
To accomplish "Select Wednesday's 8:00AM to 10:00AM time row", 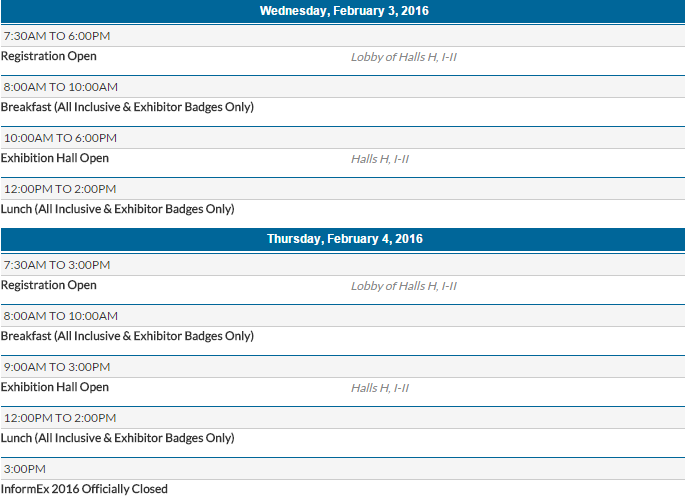I will [x=61, y=87].
